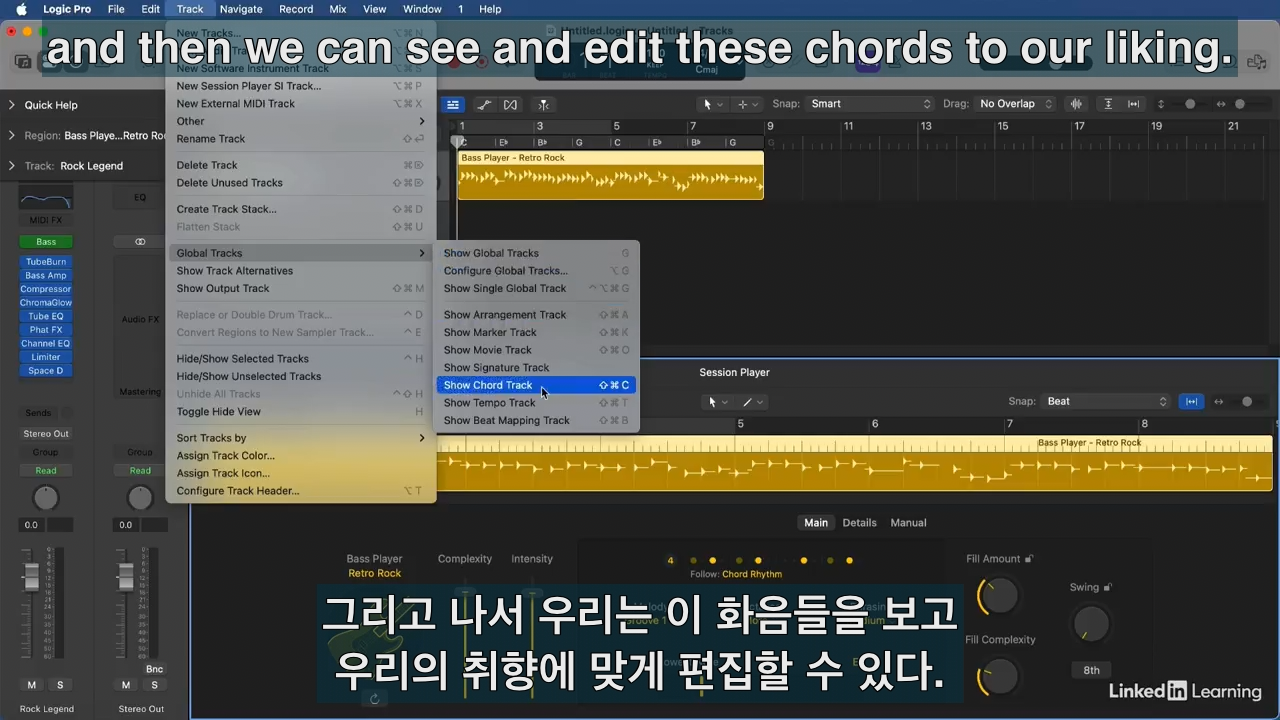Select Show Tempo Track menu item

(536, 403)
